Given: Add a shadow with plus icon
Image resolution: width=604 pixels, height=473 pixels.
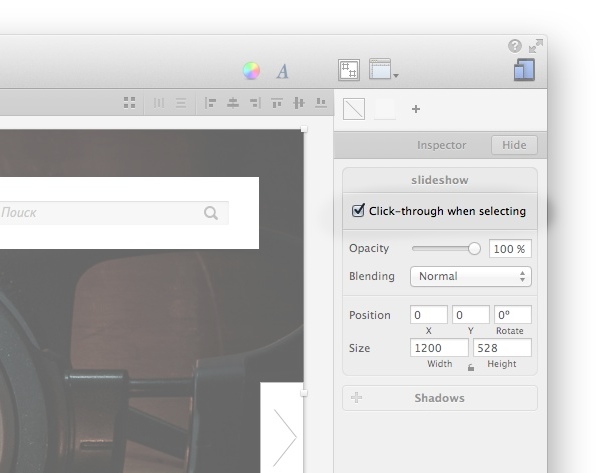Looking at the screenshot, I should tap(356, 398).
